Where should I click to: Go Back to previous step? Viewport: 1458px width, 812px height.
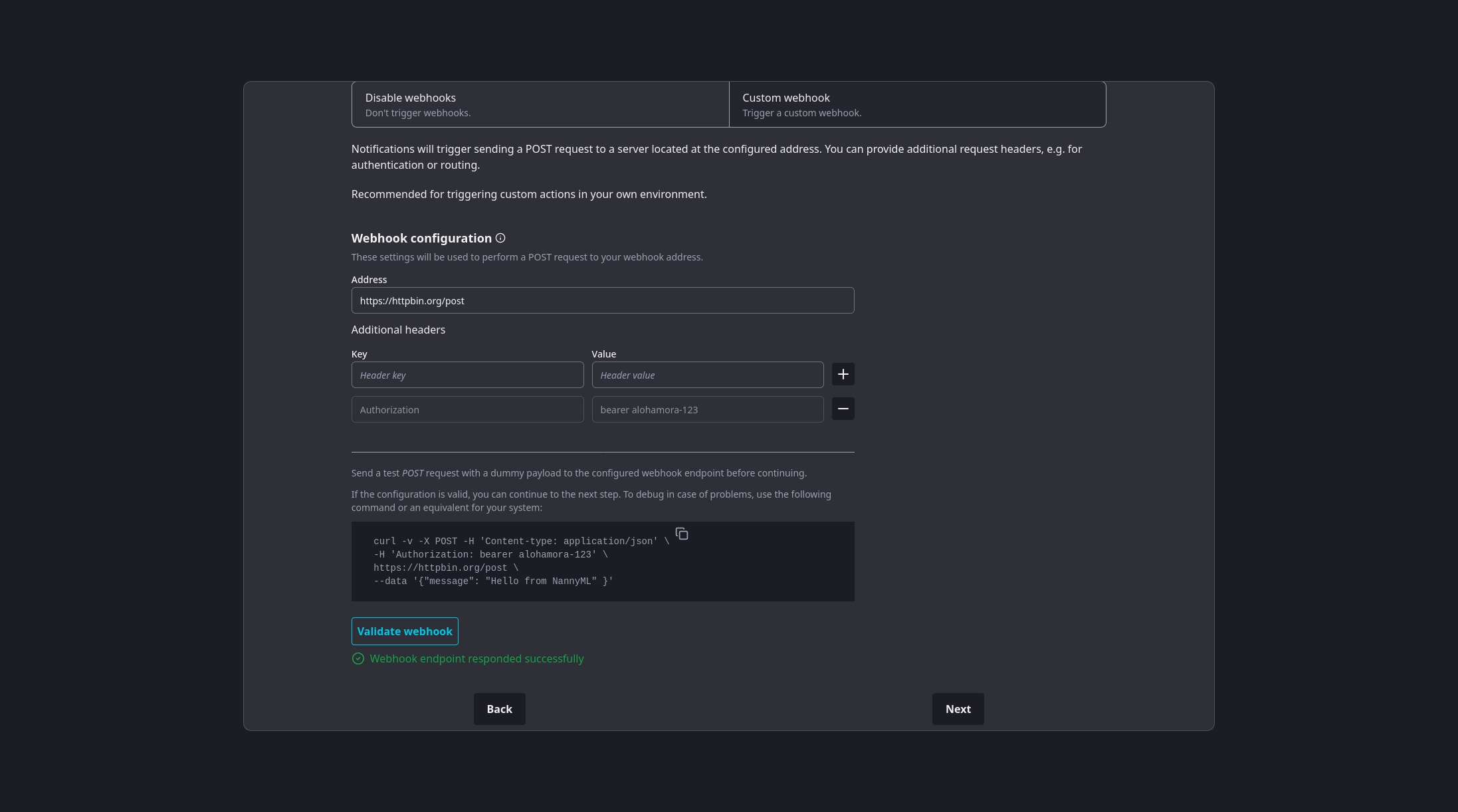pyautogui.click(x=499, y=709)
